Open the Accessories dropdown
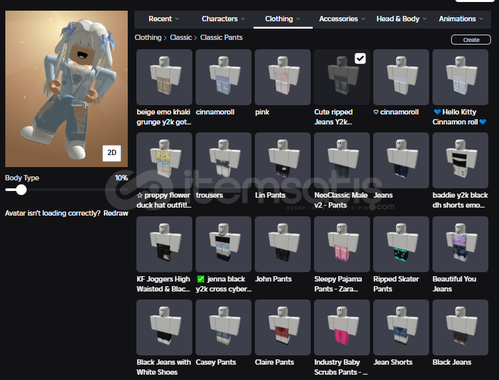This screenshot has width=499, height=380. click(342, 19)
